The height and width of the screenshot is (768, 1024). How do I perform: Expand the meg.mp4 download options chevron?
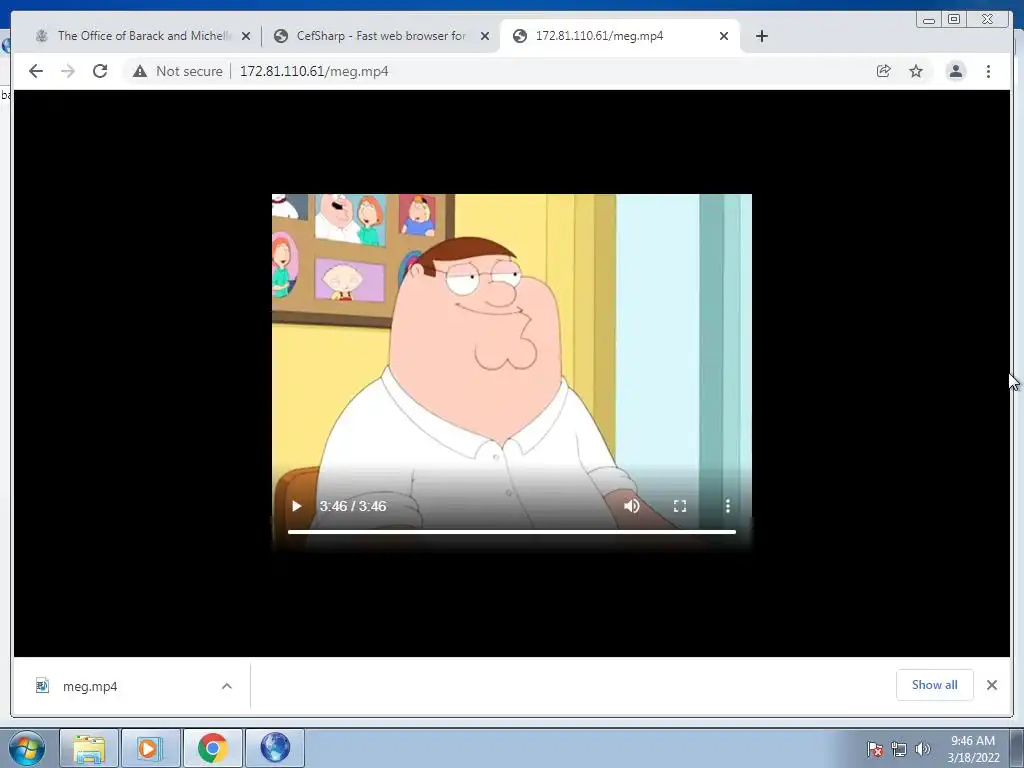(227, 686)
